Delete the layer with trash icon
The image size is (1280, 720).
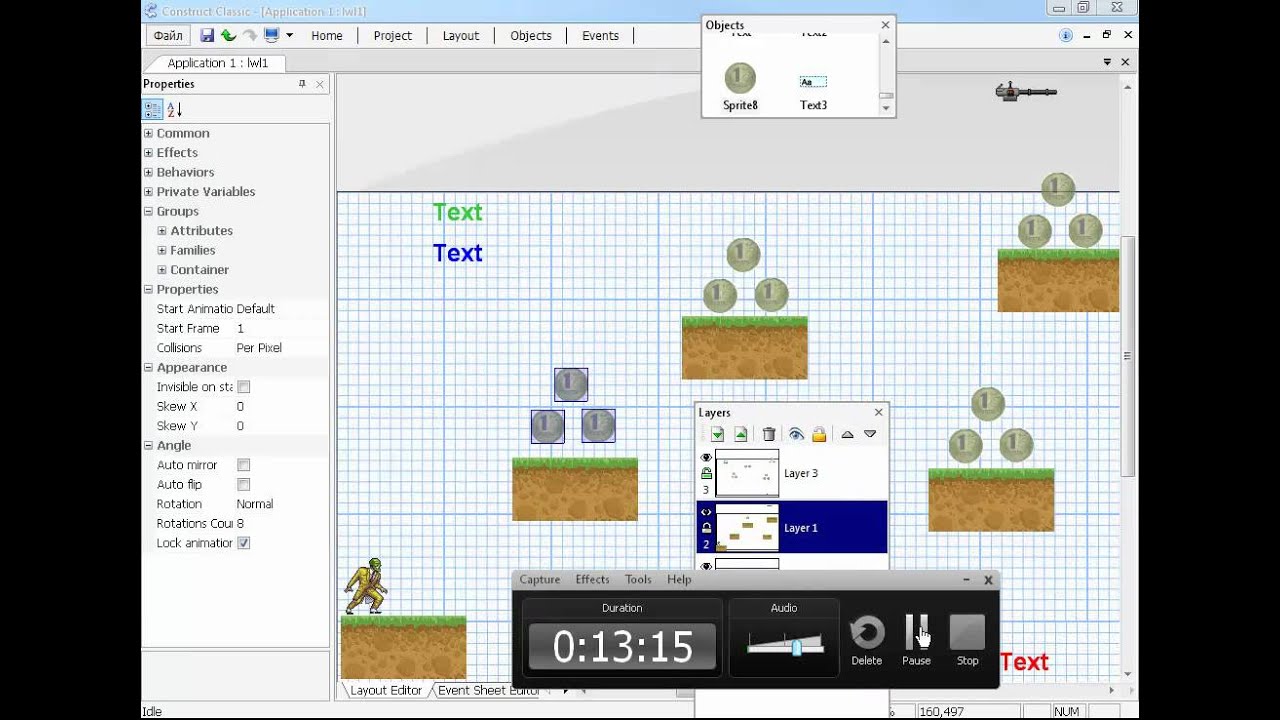pos(769,434)
